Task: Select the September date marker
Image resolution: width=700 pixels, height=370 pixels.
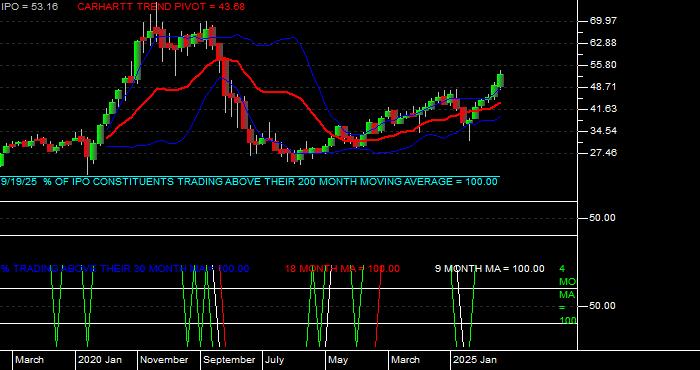Action: [x=229, y=360]
